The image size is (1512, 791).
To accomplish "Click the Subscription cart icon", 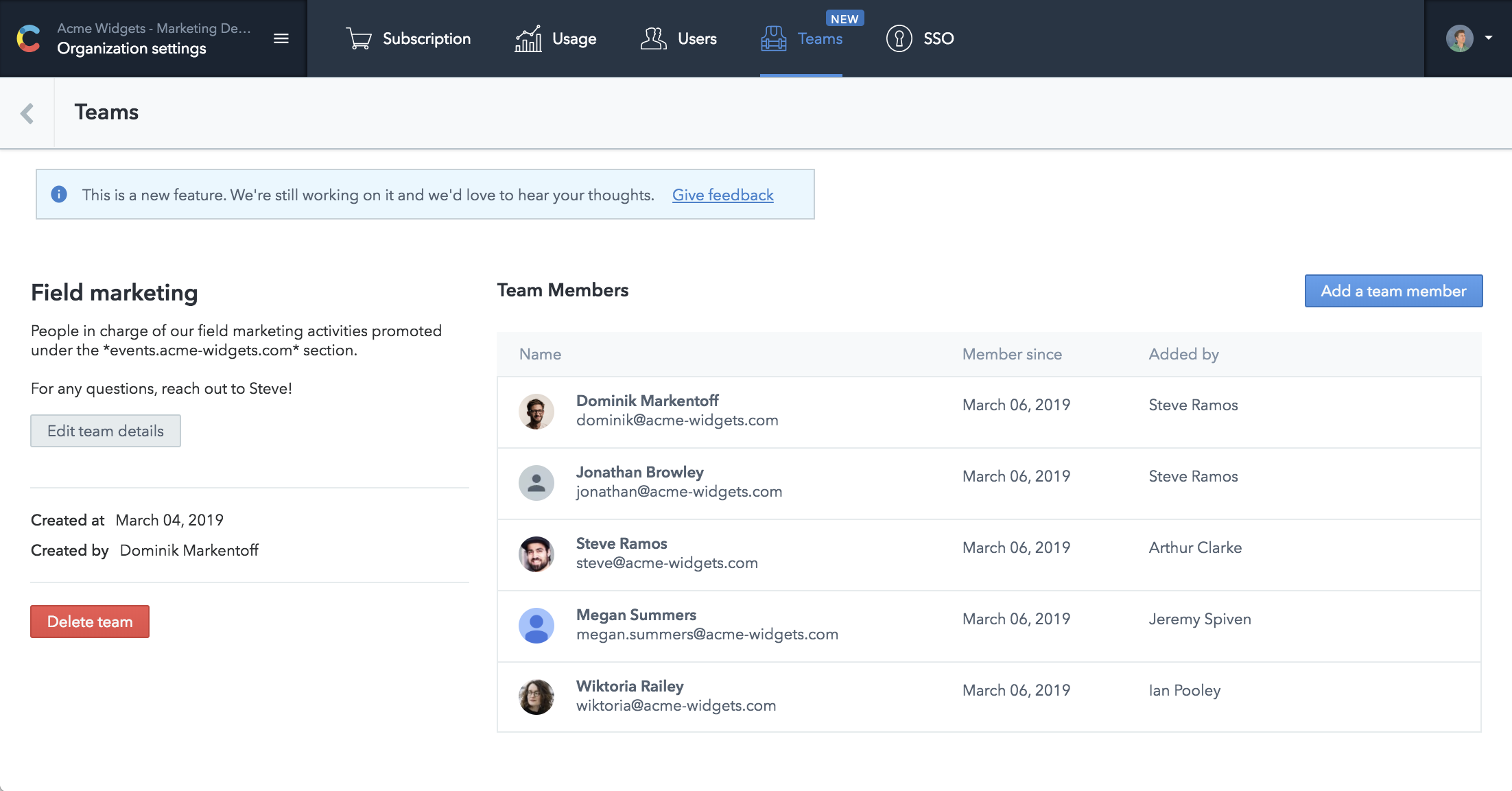I will tap(359, 38).
